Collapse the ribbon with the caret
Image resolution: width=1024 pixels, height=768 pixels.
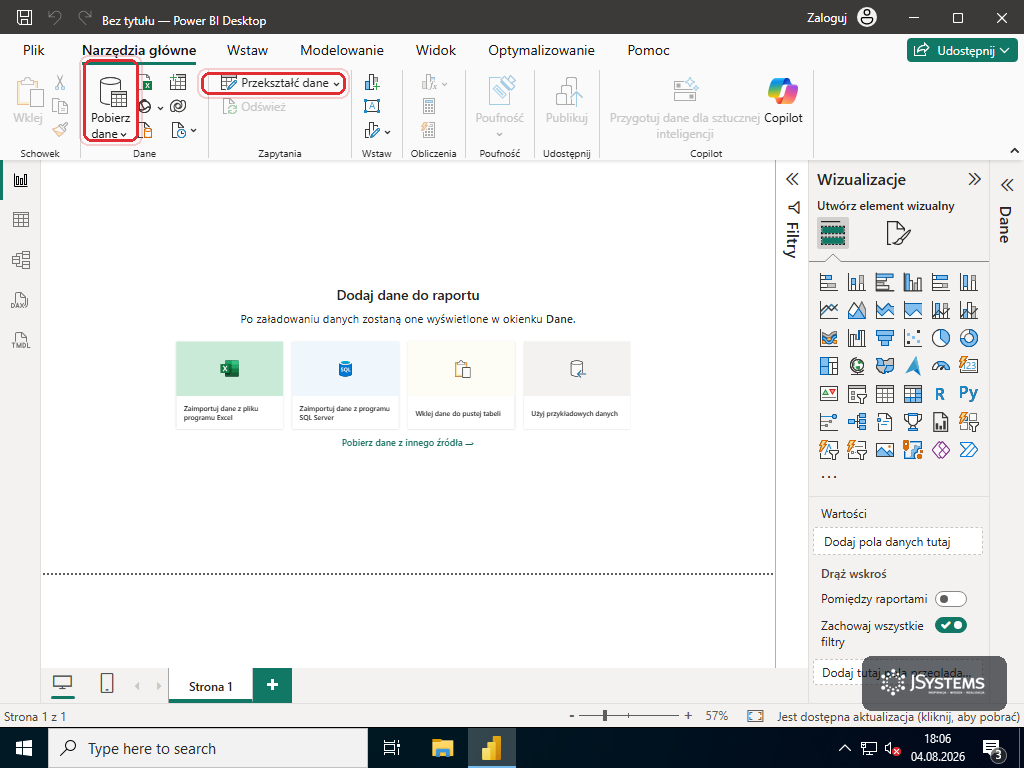click(x=1014, y=151)
